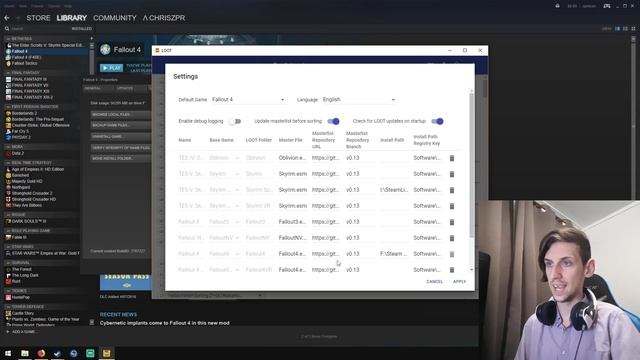The height and width of the screenshot is (360, 640).
Task: Click the Banished icon in library
Action: (x=8, y=175)
